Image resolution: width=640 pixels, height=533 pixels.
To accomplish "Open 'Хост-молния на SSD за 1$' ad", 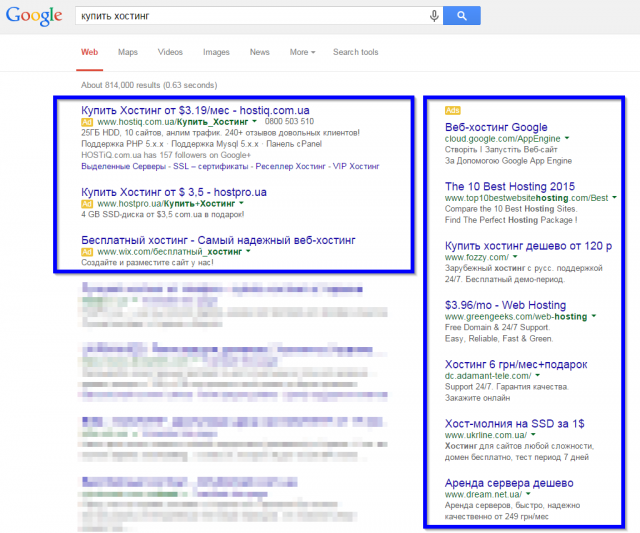I will [x=515, y=424].
